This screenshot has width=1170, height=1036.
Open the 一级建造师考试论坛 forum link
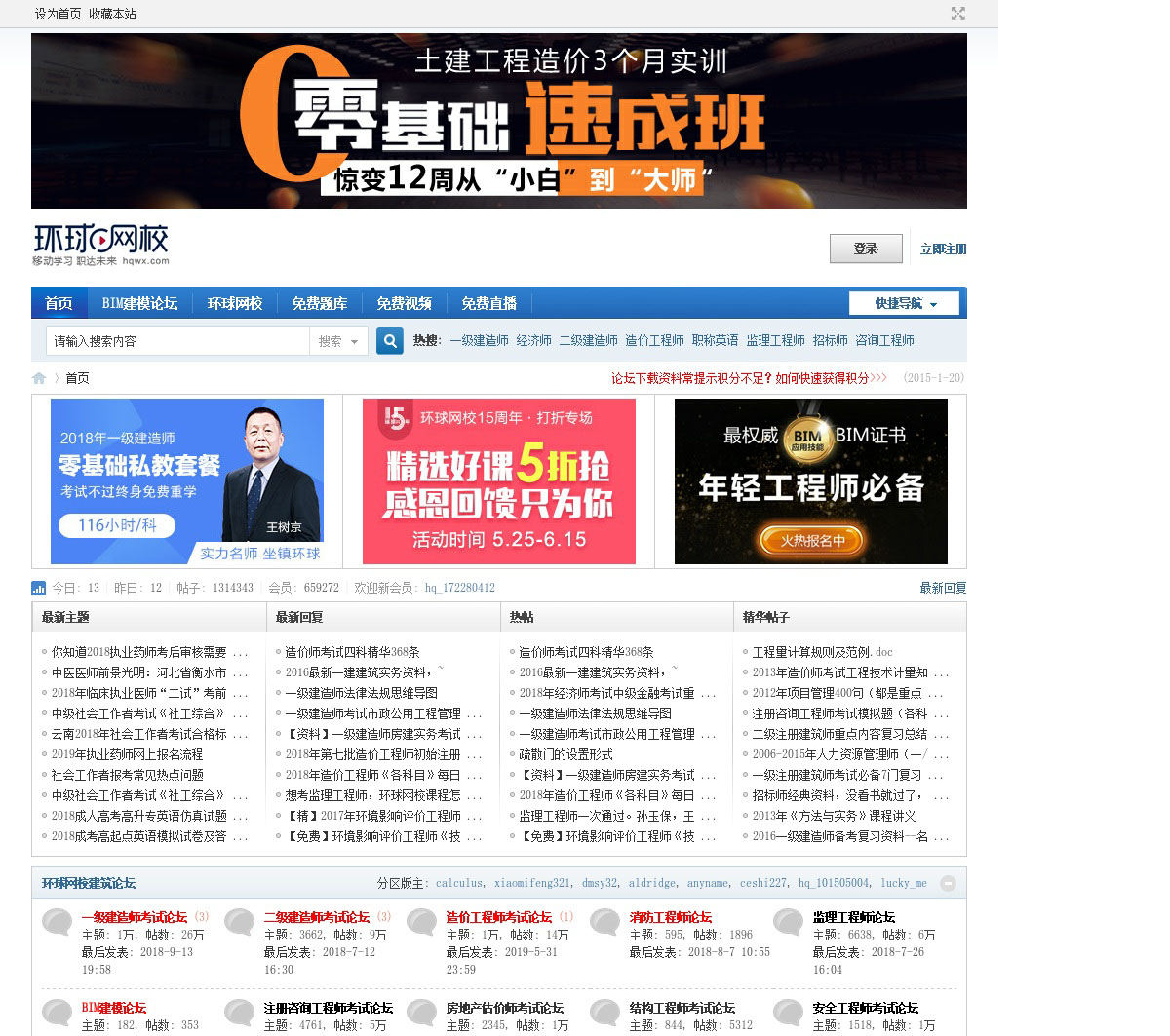135,917
